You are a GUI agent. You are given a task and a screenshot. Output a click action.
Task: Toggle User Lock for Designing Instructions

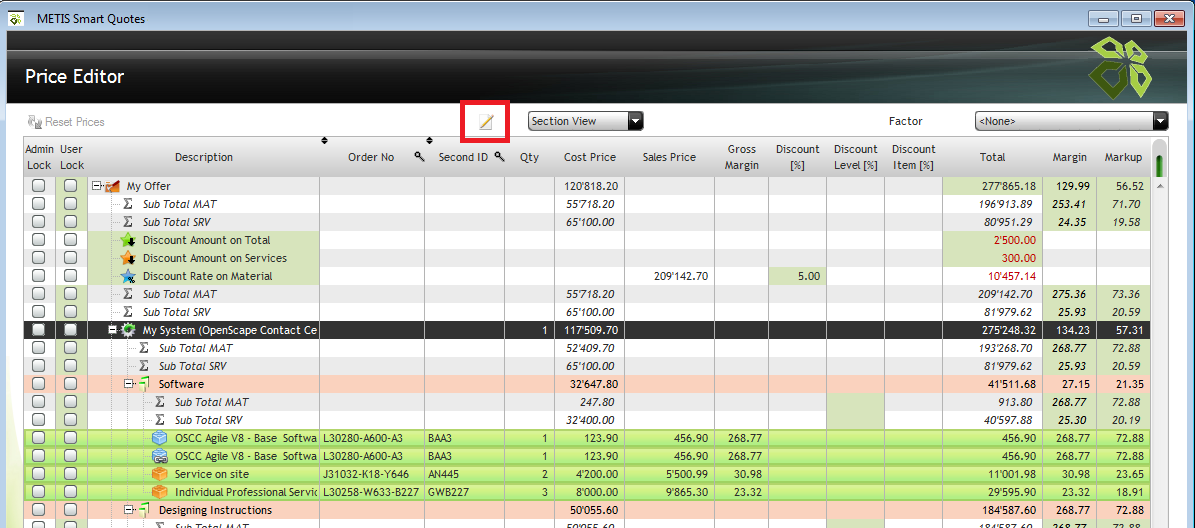click(x=71, y=510)
